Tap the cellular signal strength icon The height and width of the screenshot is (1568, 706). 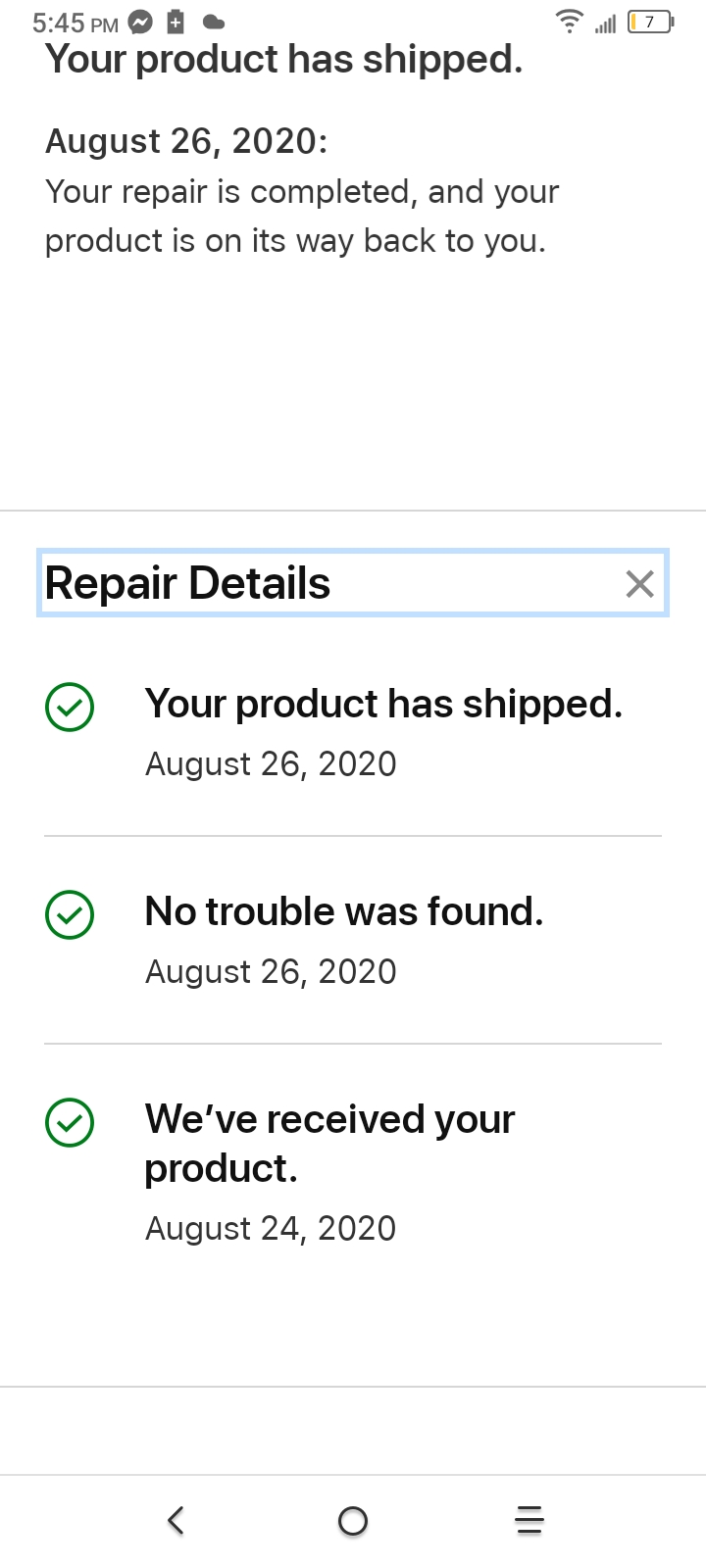[x=605, y=24]
